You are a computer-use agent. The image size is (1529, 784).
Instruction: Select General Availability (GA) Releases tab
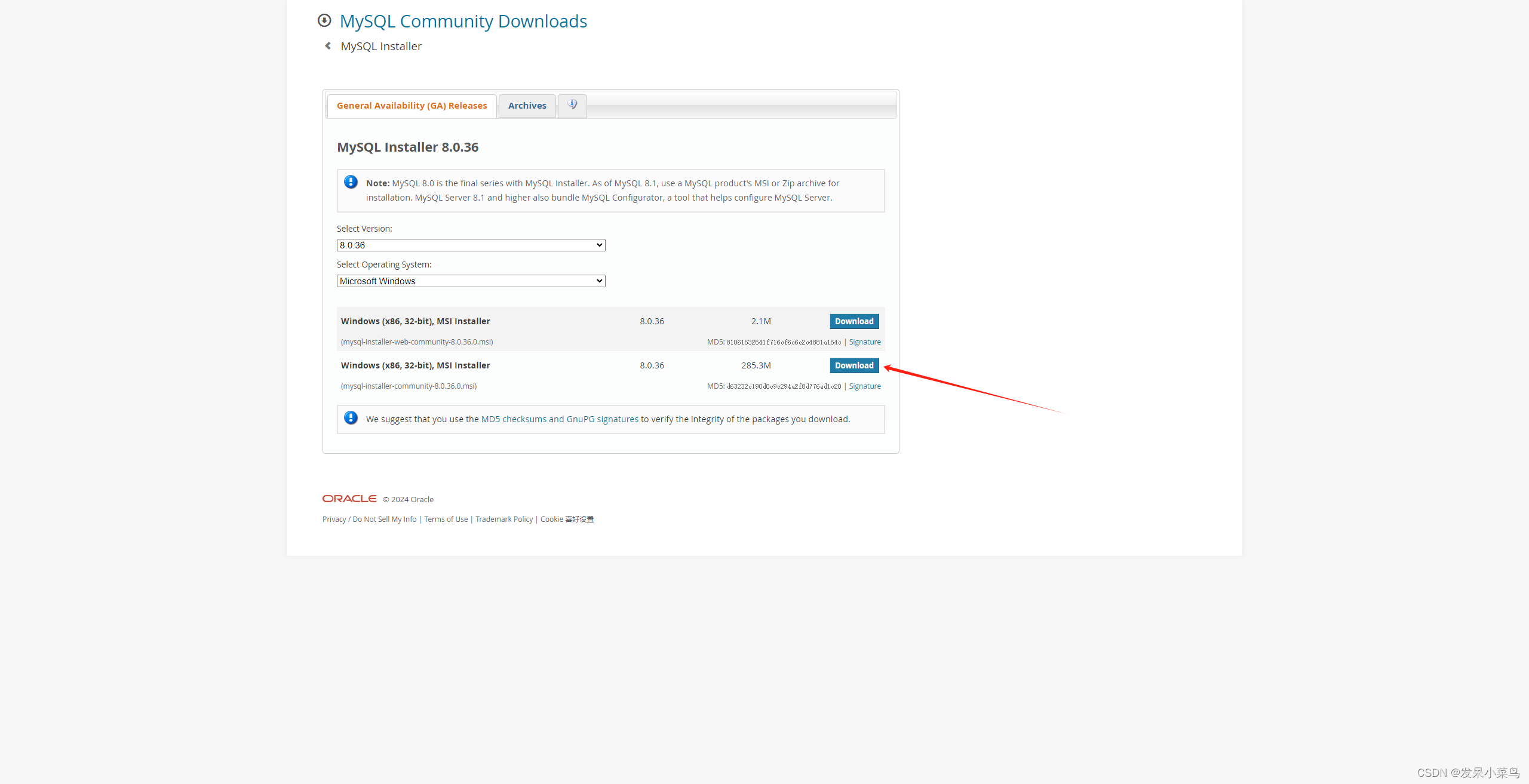click(412, 106)
